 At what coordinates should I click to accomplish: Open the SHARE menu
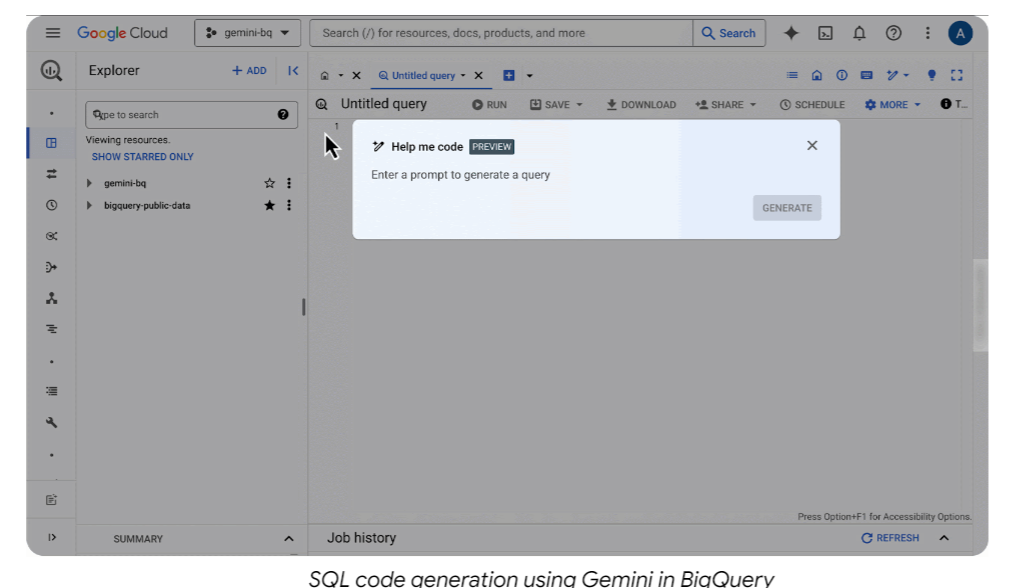(x=726, y=105)
